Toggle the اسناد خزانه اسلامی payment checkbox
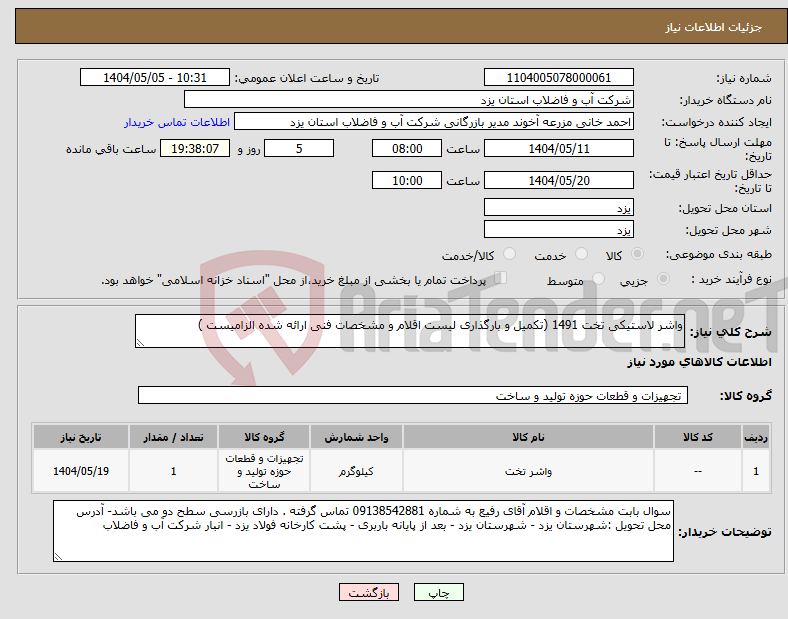 click(x=501, y=278)
